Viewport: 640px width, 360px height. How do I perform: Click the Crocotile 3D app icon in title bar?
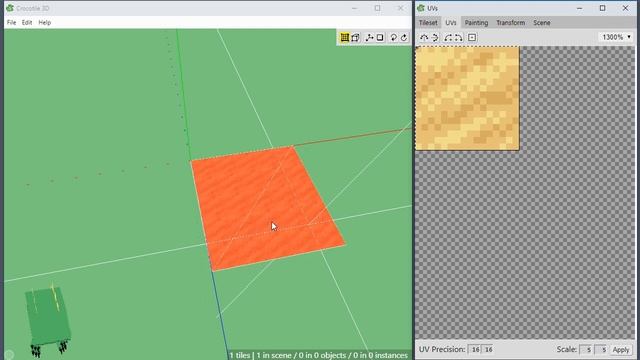[x=10, y=8]
